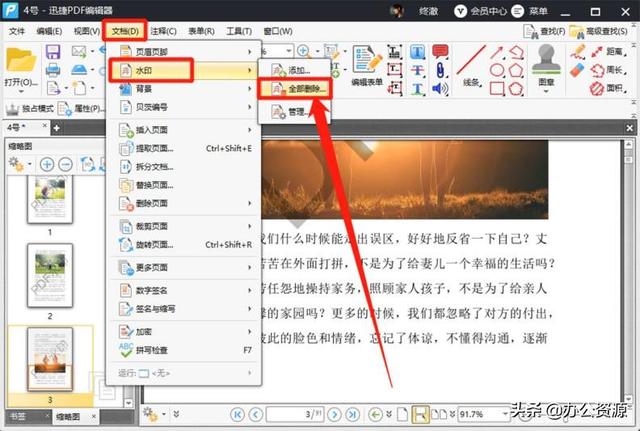640x431 pixels.
Task: Choose 全部删除 remove all watermarks
Action: pyautogui.click(x=295, y=89)
